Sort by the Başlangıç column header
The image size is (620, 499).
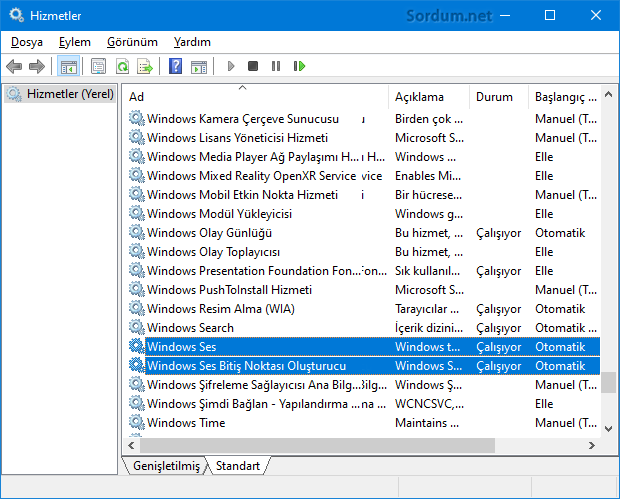click(565, 97)
